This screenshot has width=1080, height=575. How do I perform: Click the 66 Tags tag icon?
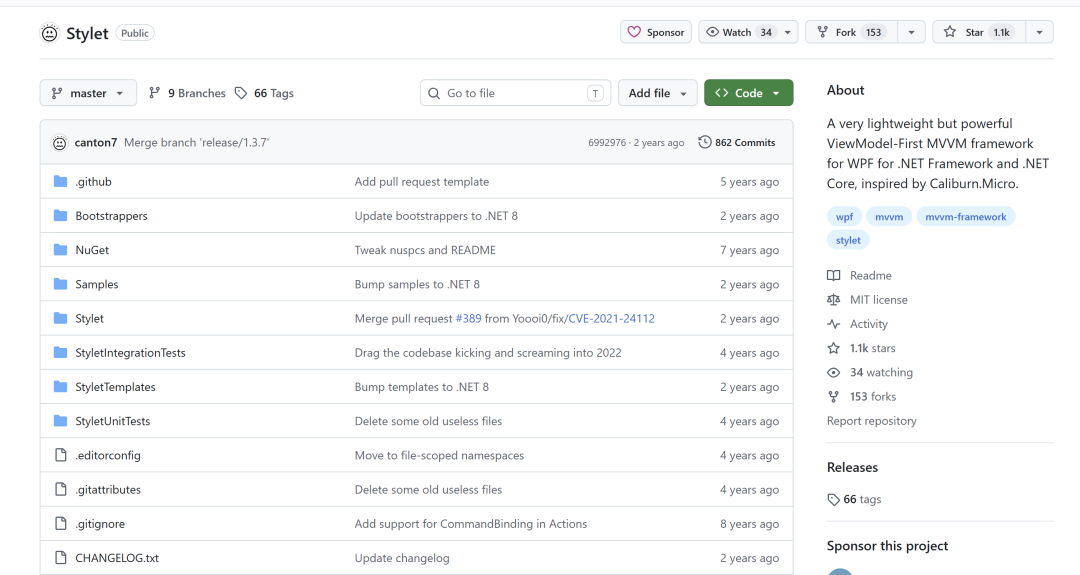(x=240, y=93)
